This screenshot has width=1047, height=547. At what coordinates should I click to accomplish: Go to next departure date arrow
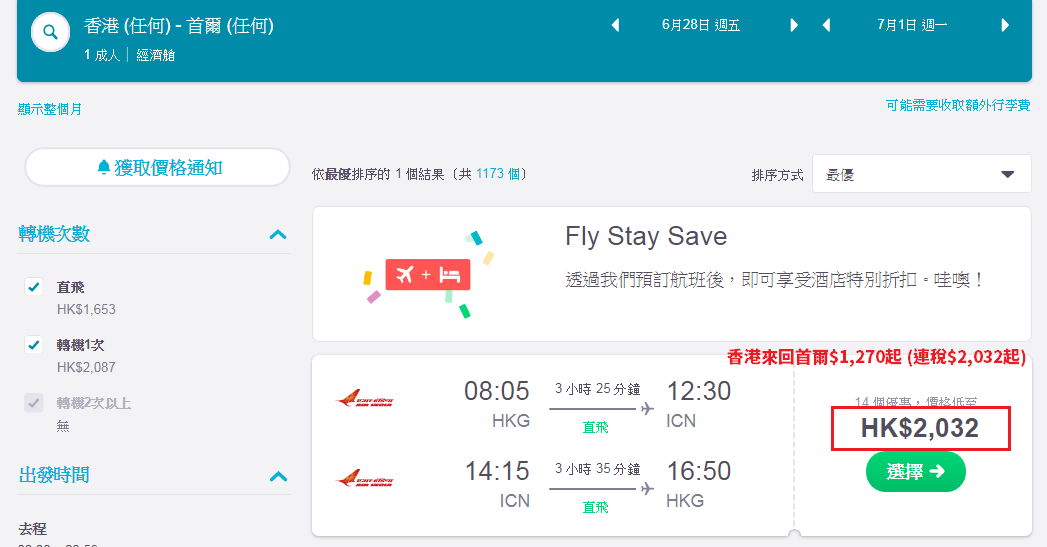(x=794, y=25)
